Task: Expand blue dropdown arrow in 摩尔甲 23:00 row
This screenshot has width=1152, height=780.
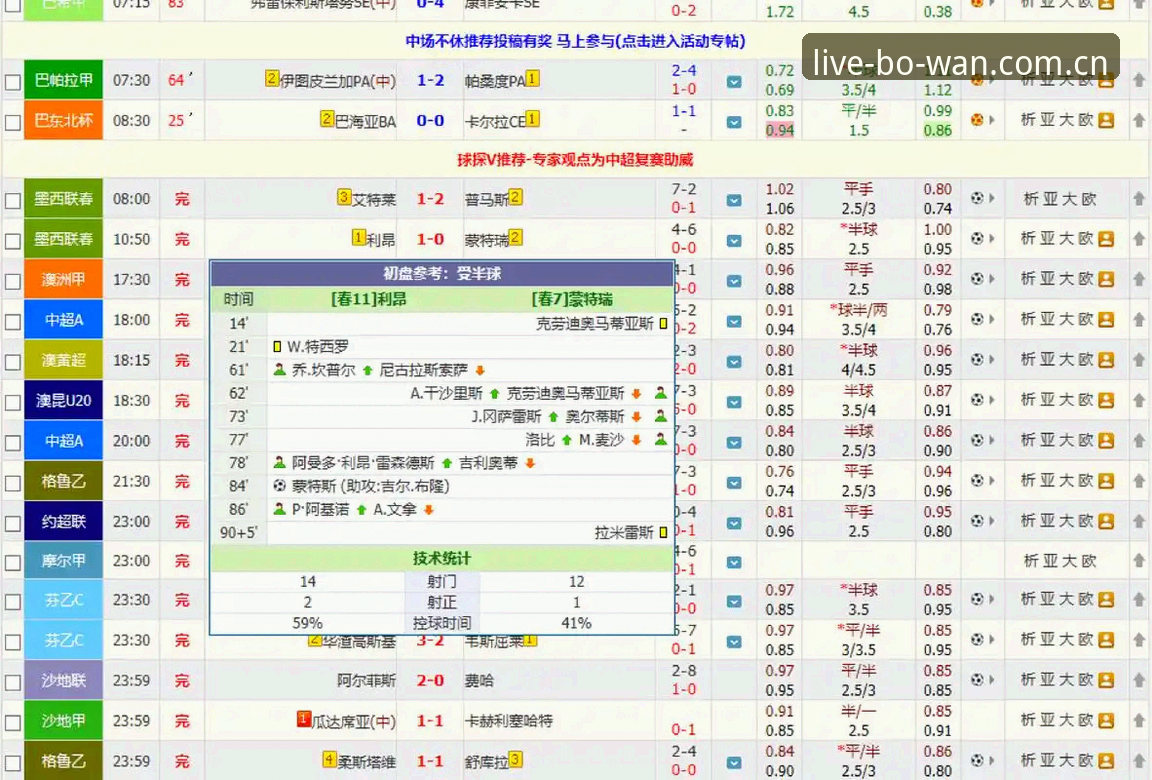Action: (x=734, y=563)
